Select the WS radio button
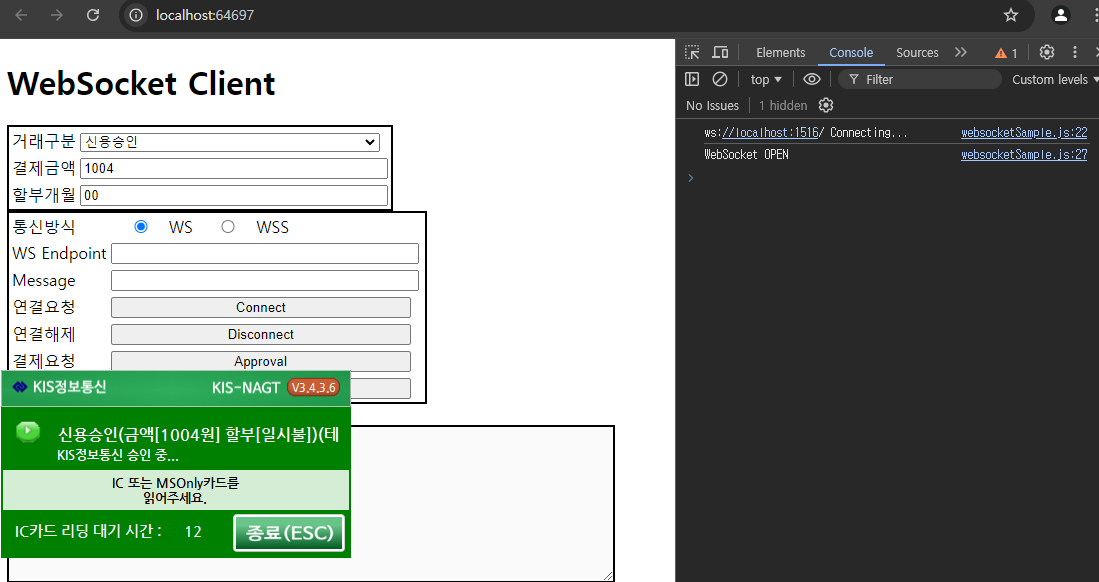 tap(141, 227)
